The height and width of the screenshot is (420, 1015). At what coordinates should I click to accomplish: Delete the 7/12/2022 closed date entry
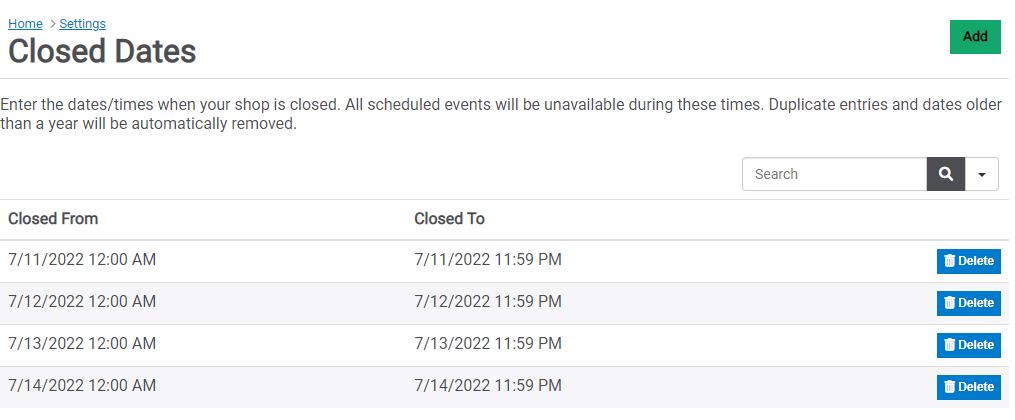point(968,303)
